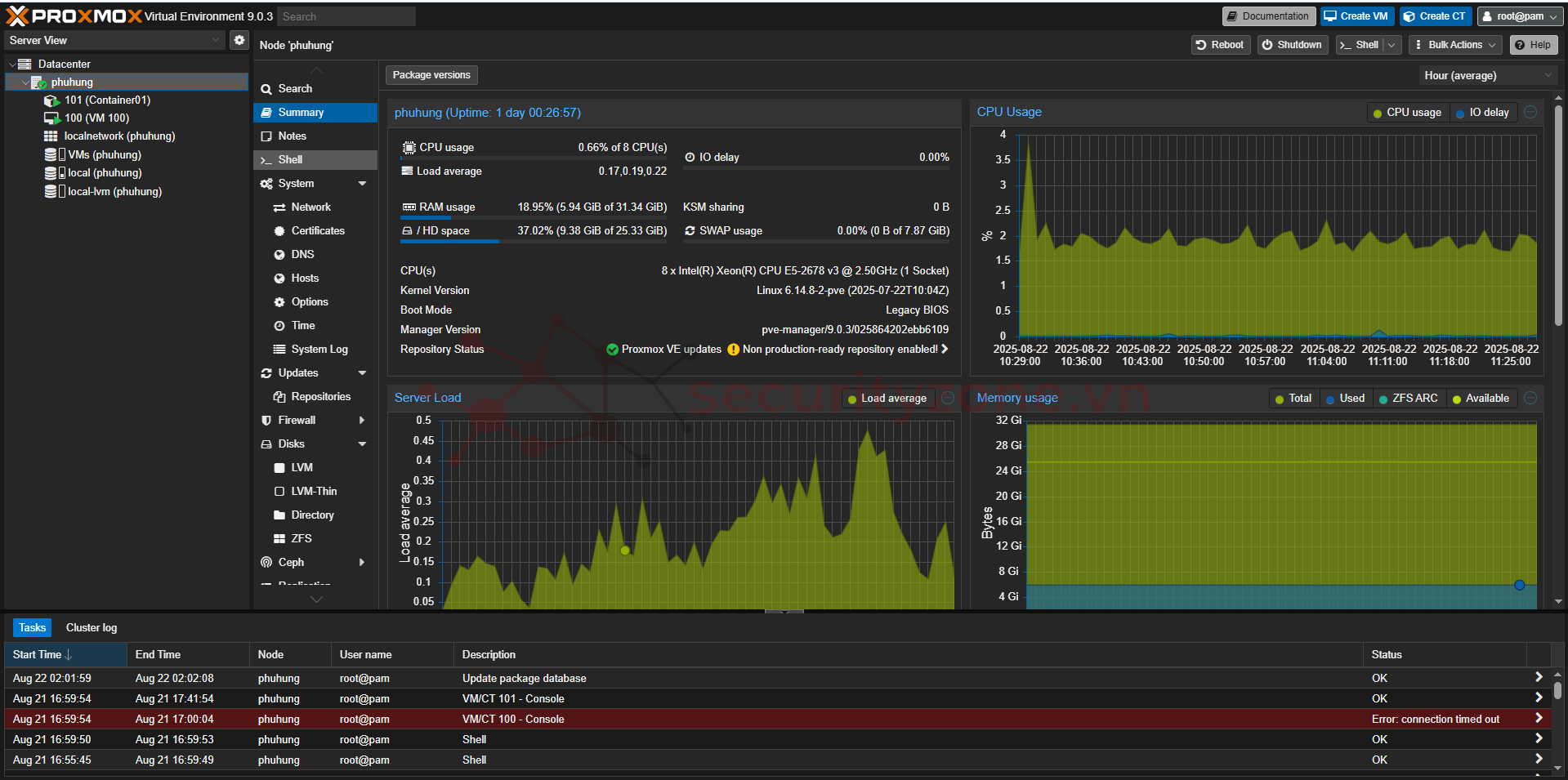
Task: Sort tasks by Start Time column
Action: tap(66, 655)
